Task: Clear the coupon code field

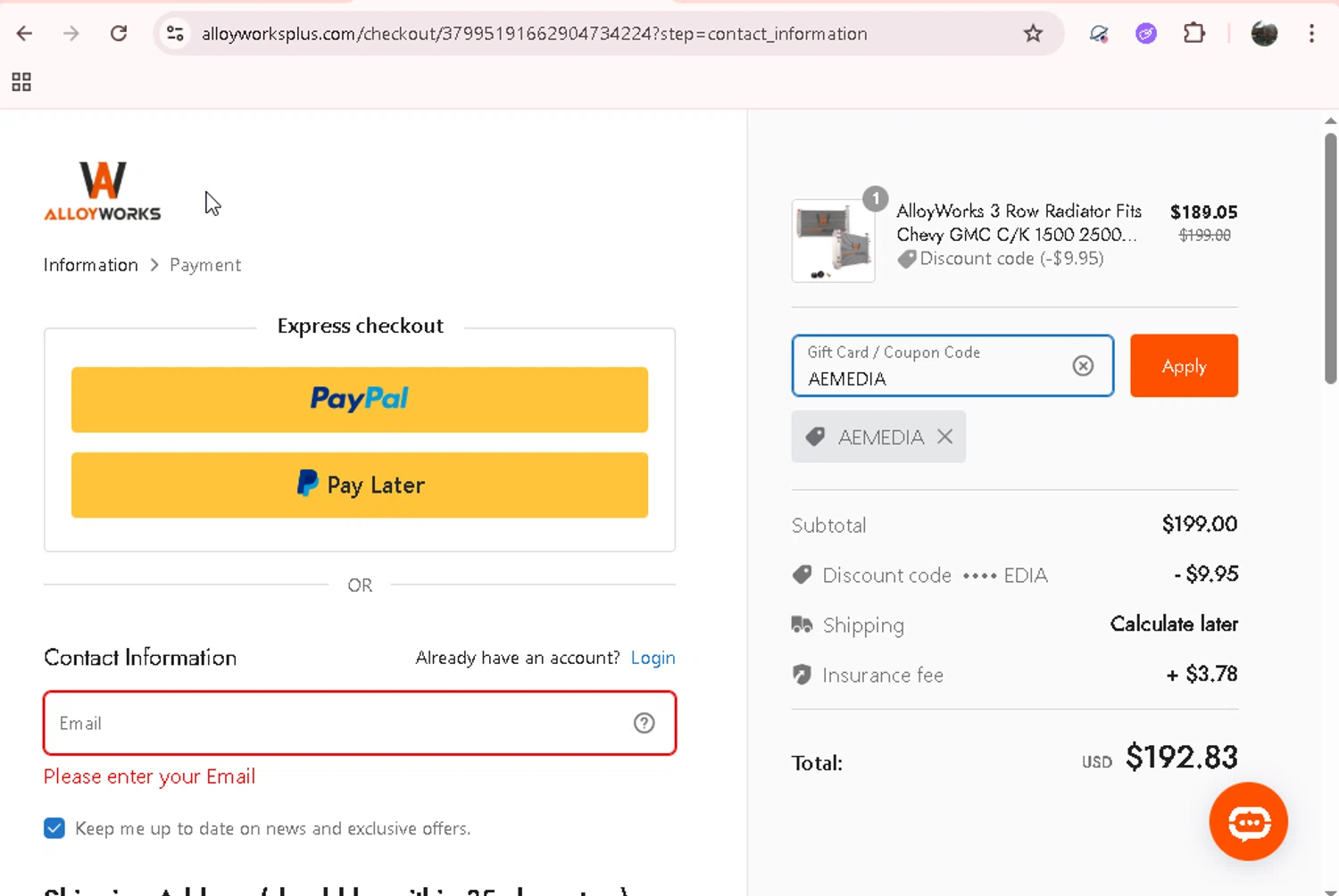Action: point(1083,366)
